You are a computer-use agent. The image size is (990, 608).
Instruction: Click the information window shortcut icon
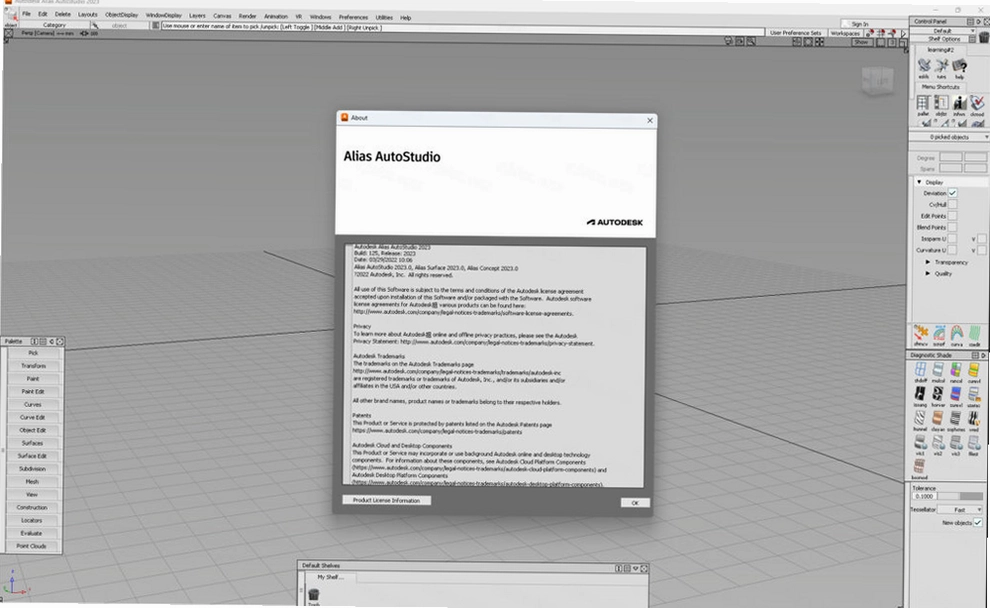[x=959, y=105]
